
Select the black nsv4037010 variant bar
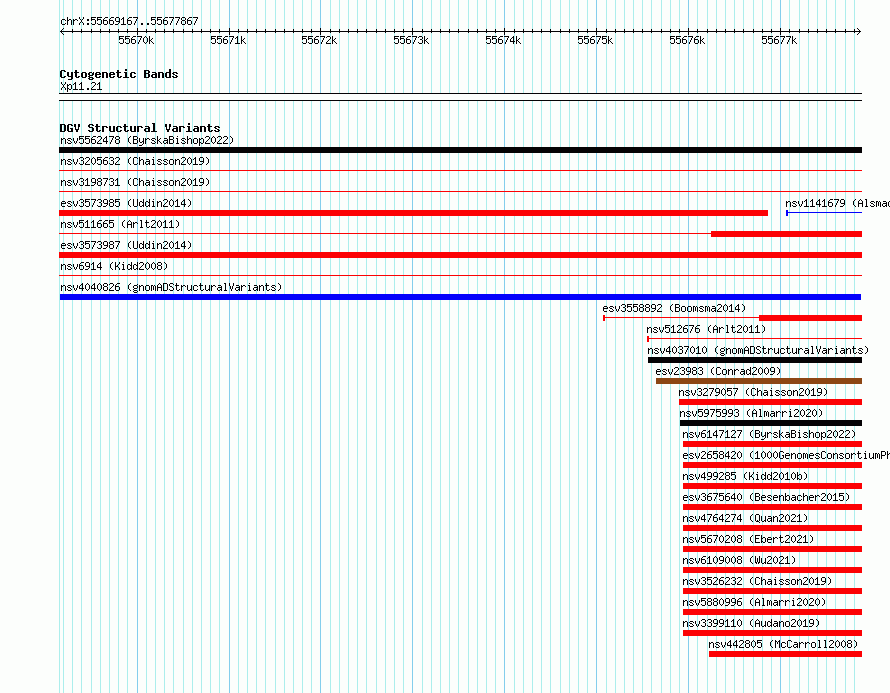pos(755,360)
